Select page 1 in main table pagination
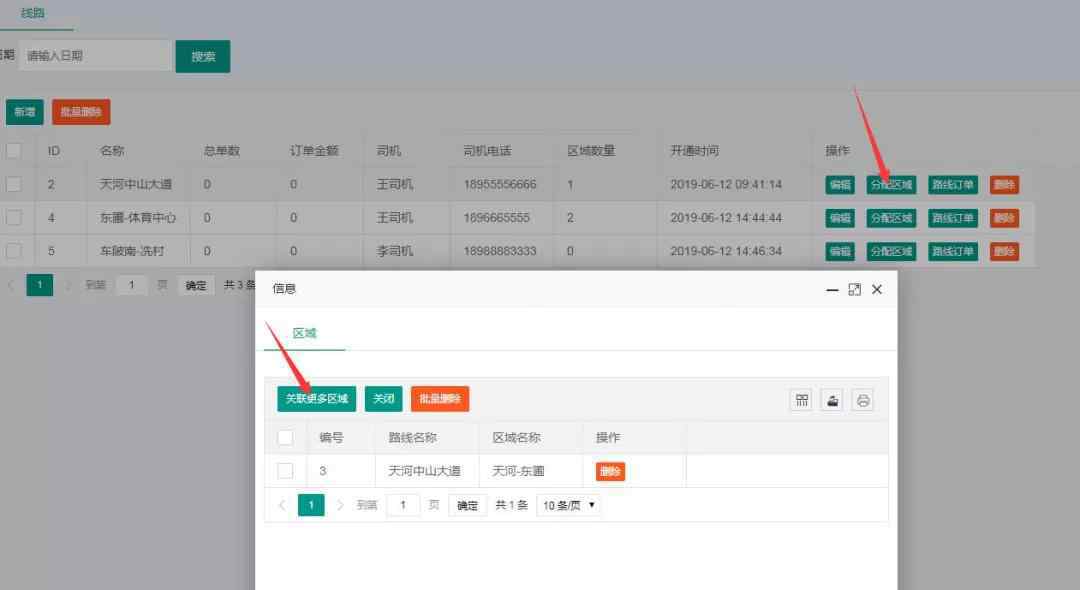 tap(40, 285)
